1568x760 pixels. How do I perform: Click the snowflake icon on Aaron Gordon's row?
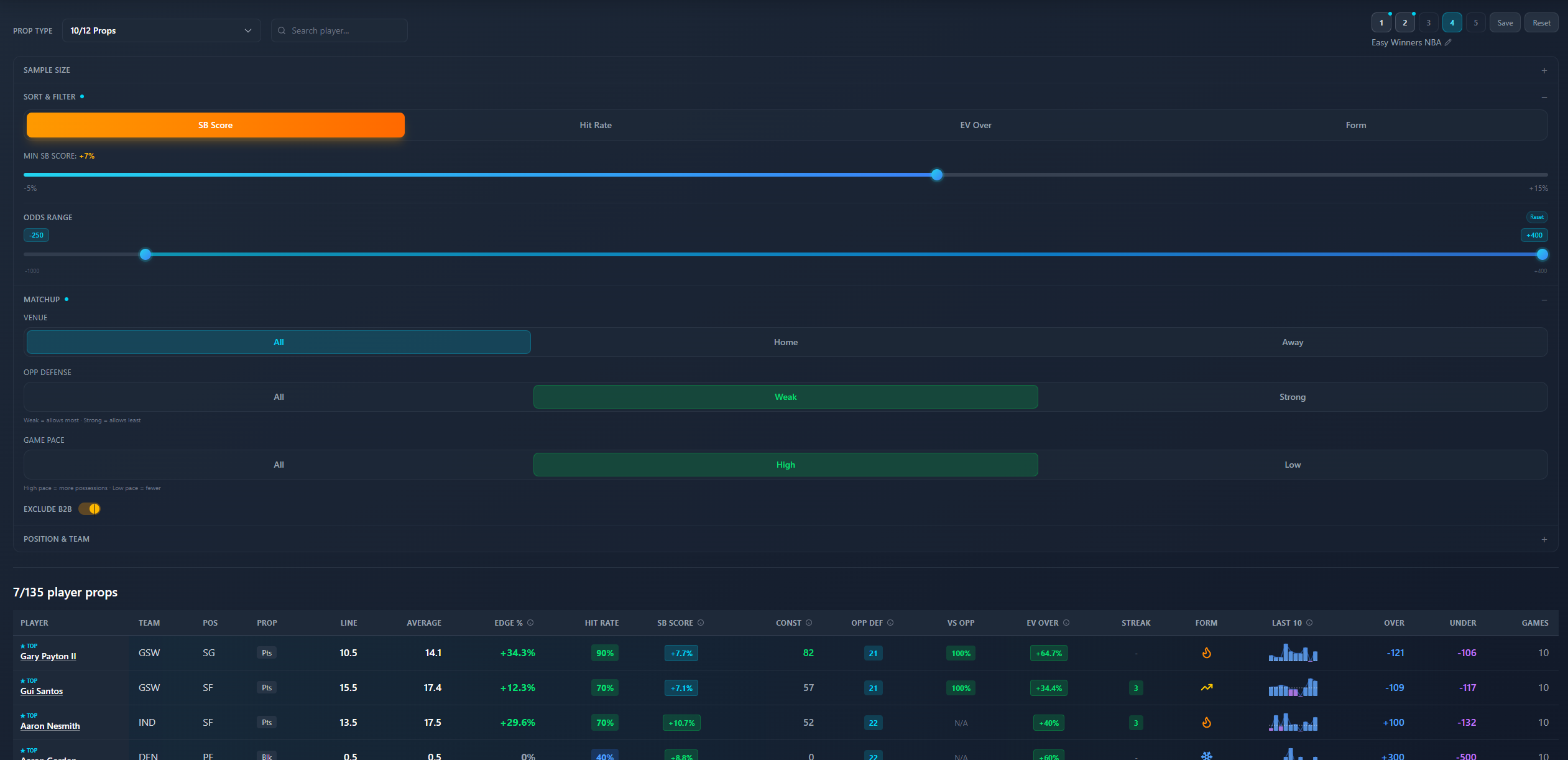point(1207,755)
